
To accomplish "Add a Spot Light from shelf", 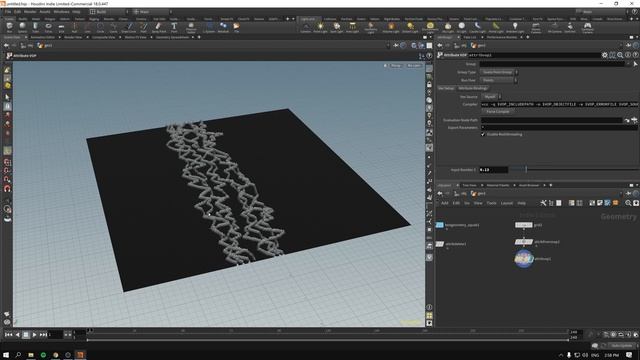I will (x=336, y=27).
